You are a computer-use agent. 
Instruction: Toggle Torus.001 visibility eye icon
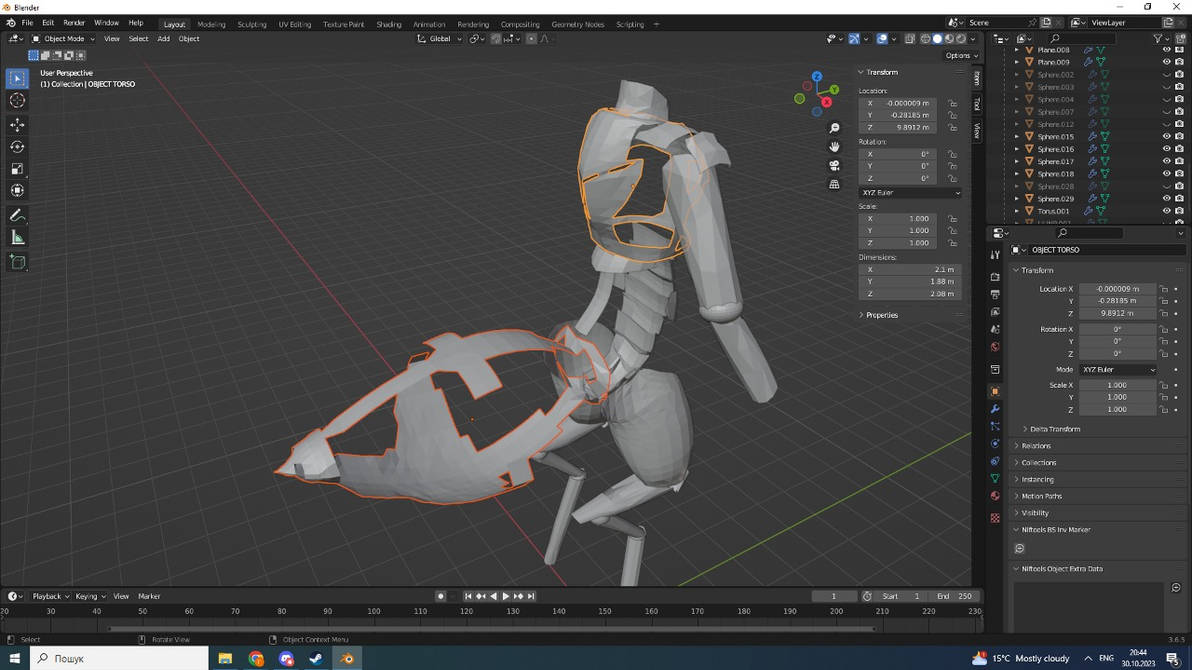(x=1166, y=211)
